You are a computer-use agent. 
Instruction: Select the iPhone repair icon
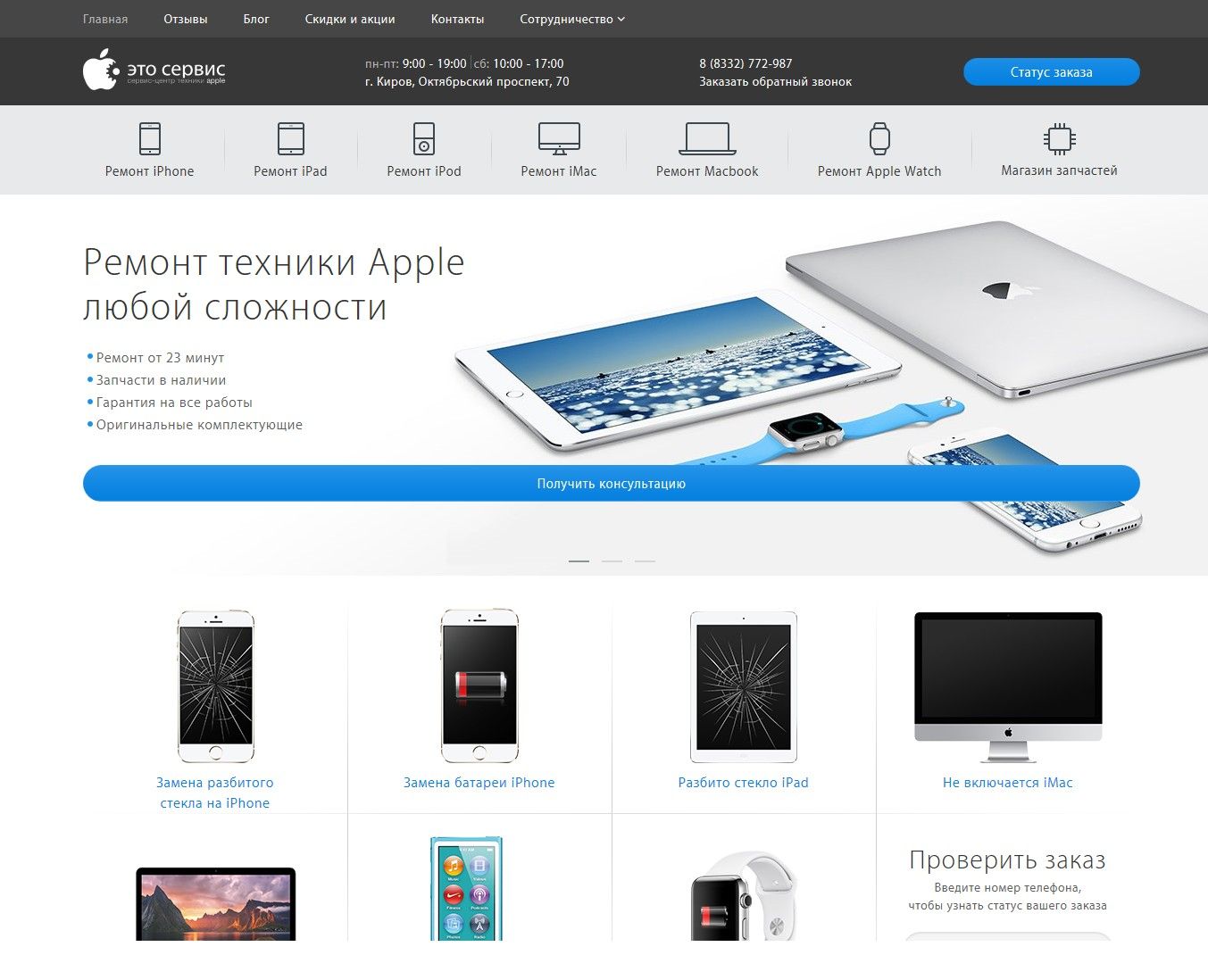tap(150, 139)
